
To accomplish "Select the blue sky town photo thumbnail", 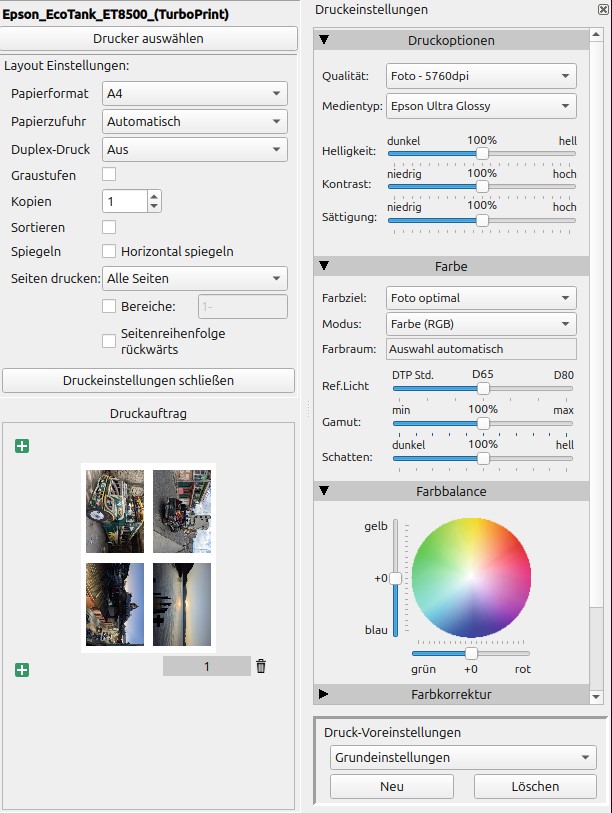I will 115,604.
